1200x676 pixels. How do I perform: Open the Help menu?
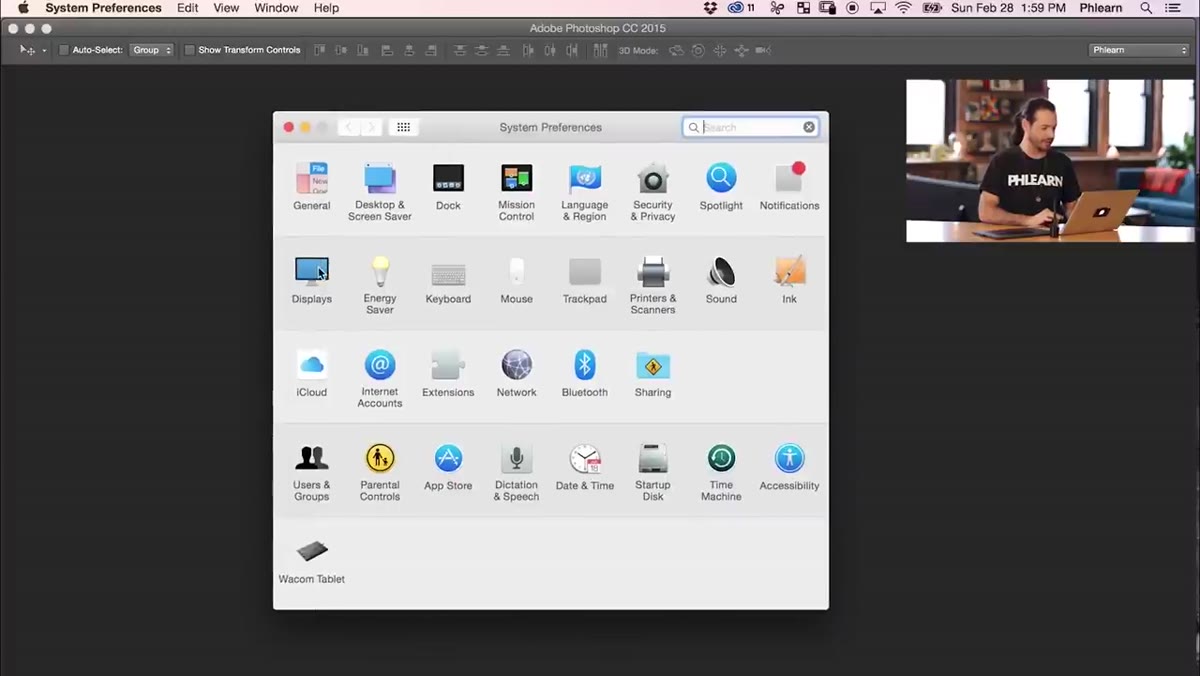326,8
